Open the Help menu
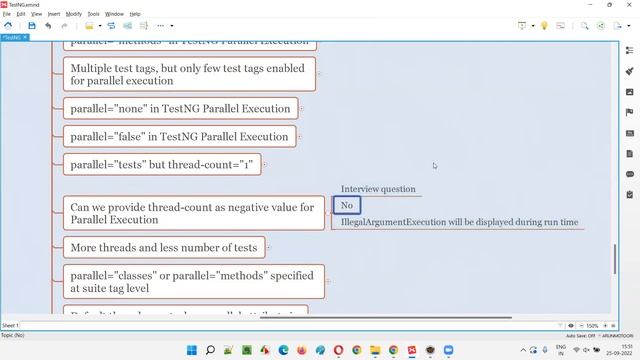Viewport: 640px width, 360px height. 135,14
